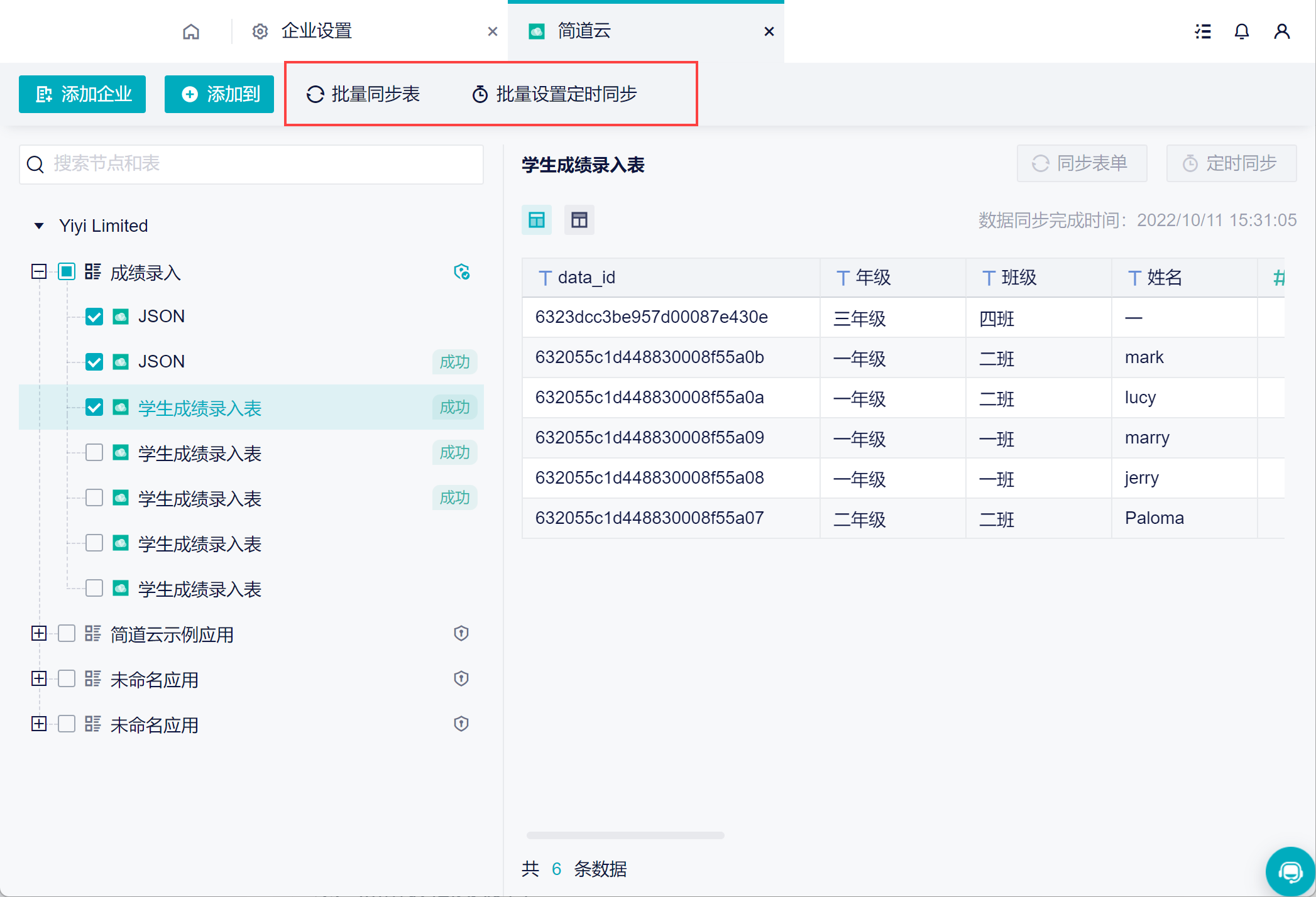This screenshot has height=897, width=1316.
Task: Collapse the Yiyi Limited tree node
Action: (39, 226)
